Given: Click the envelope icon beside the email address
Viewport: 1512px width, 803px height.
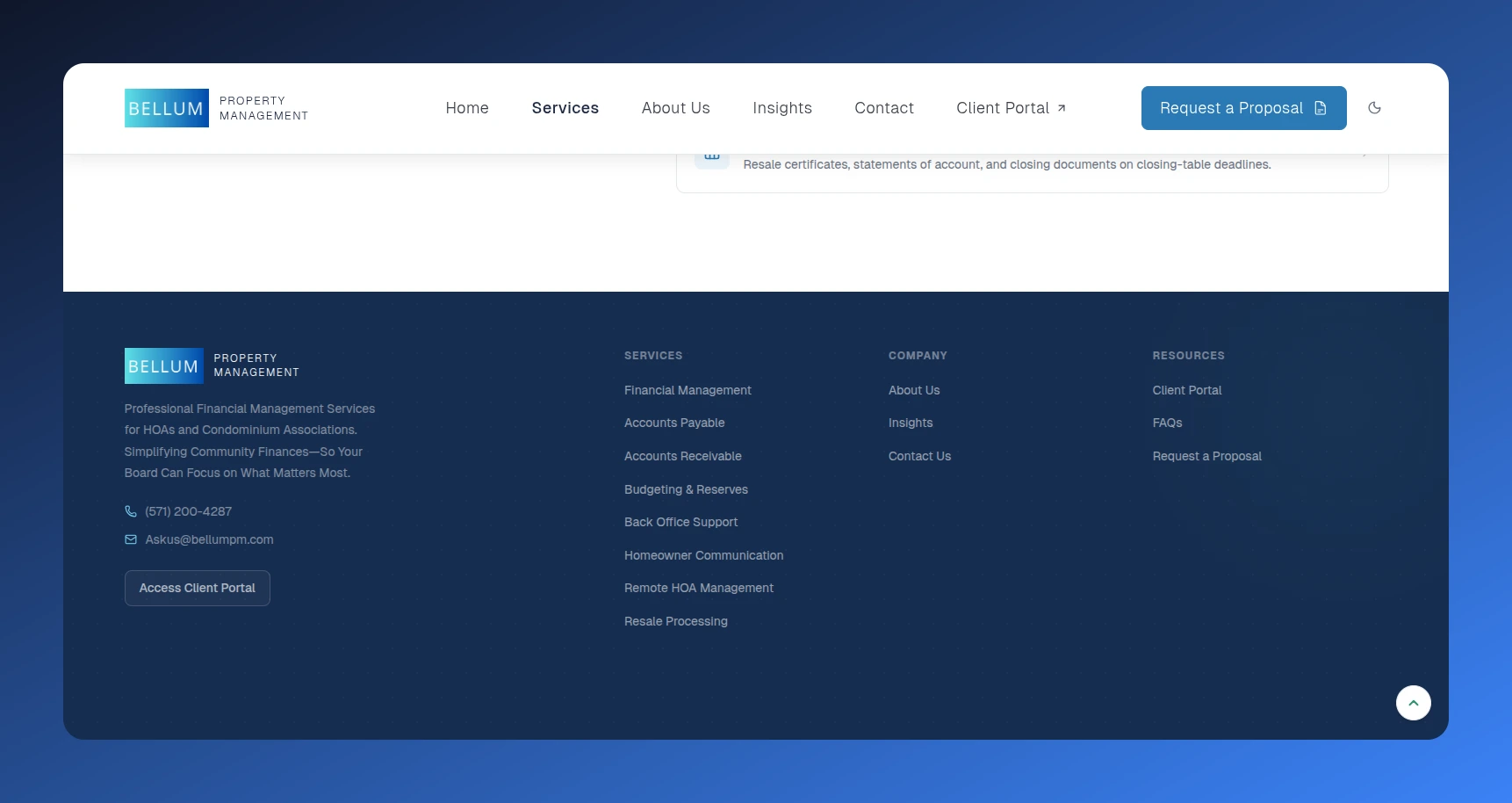Looking at the screenshot, I should pyautogui.click(x=131, y=539).
